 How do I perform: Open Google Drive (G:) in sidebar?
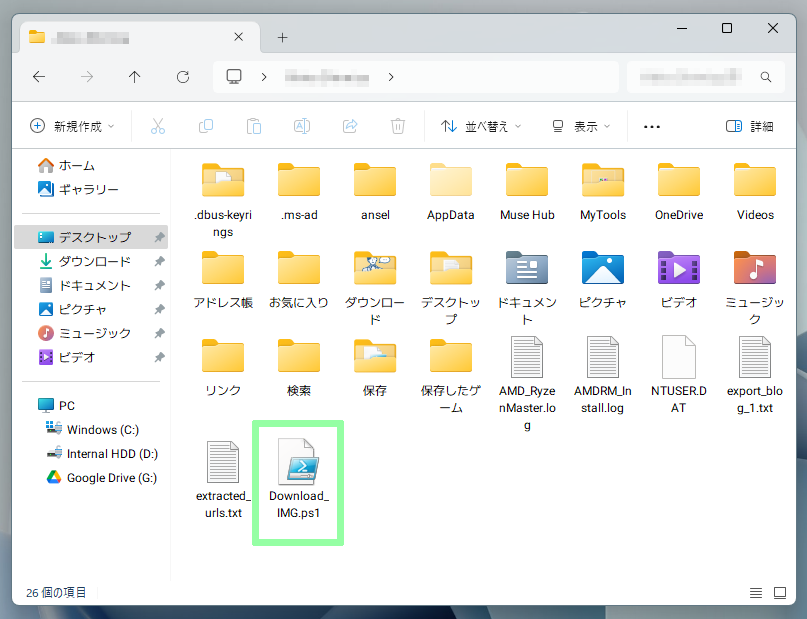coord(111,478)
